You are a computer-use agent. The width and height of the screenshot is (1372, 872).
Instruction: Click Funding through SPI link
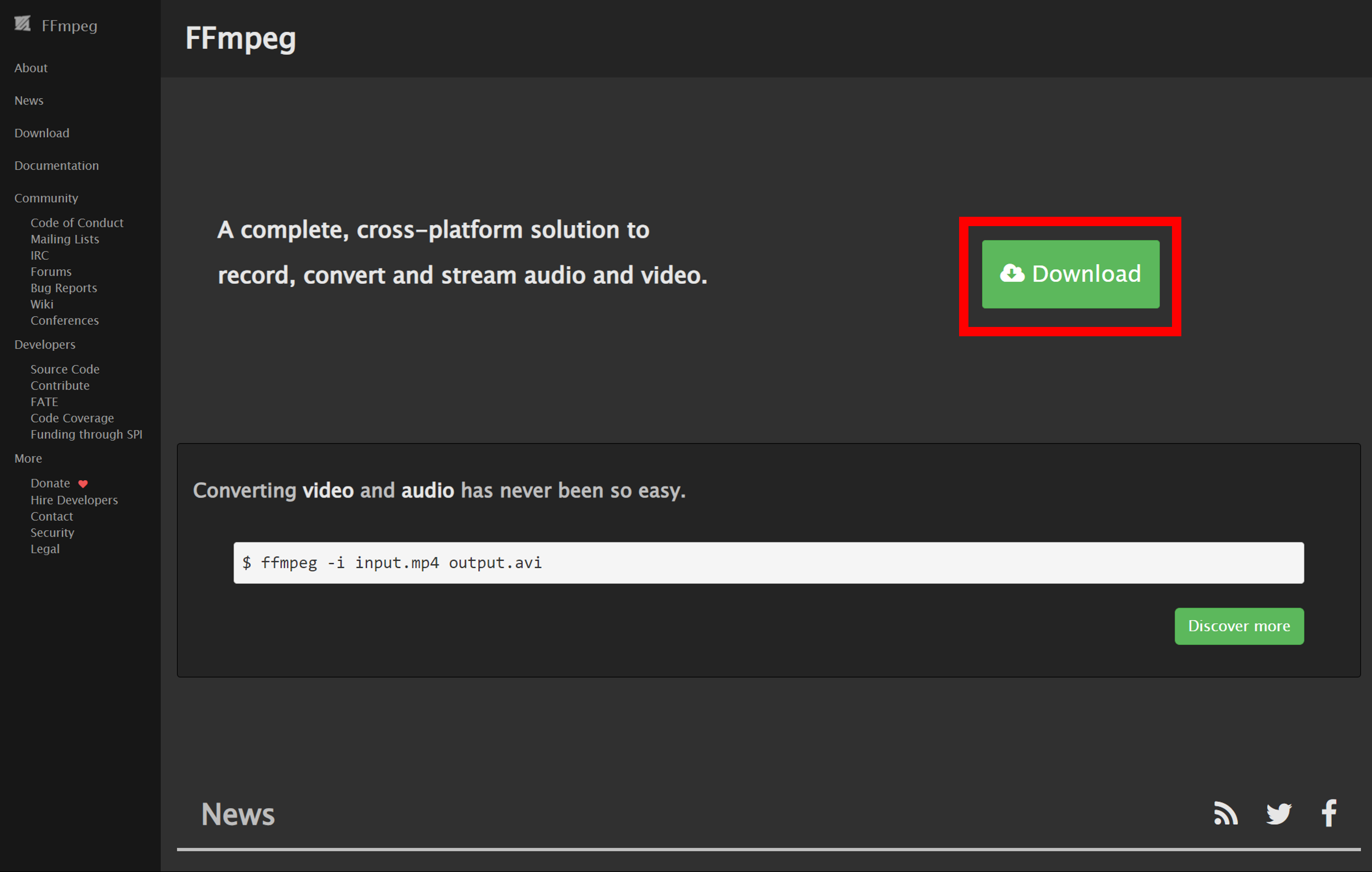pos(86,434)
